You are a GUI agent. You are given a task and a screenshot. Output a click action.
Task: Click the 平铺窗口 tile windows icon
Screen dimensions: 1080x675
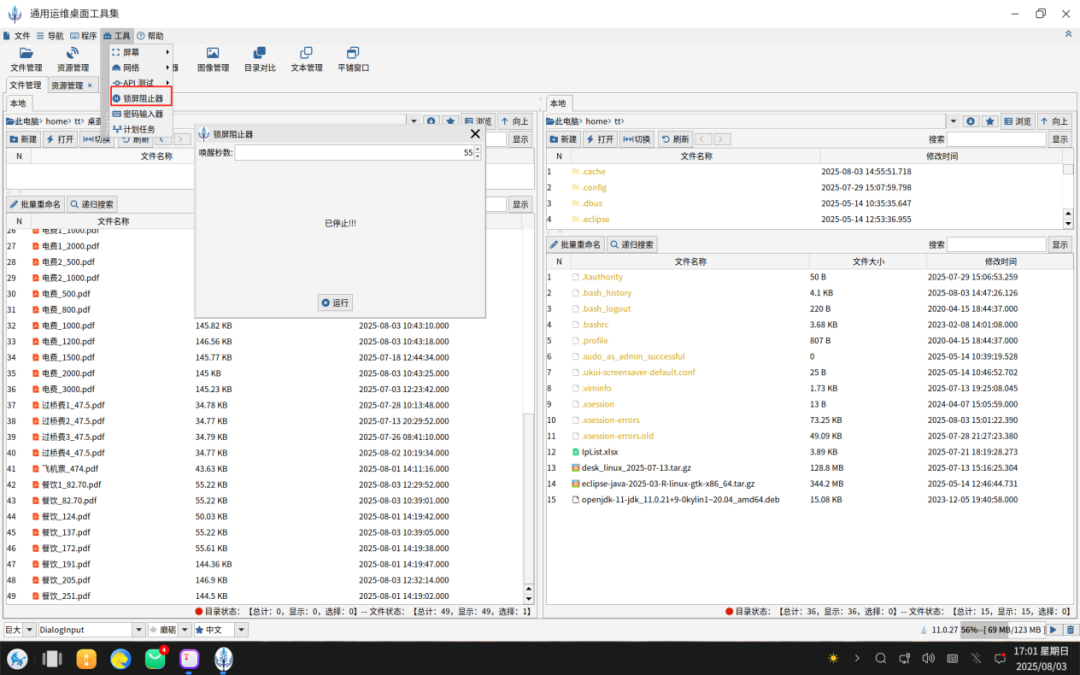point(353,59)
